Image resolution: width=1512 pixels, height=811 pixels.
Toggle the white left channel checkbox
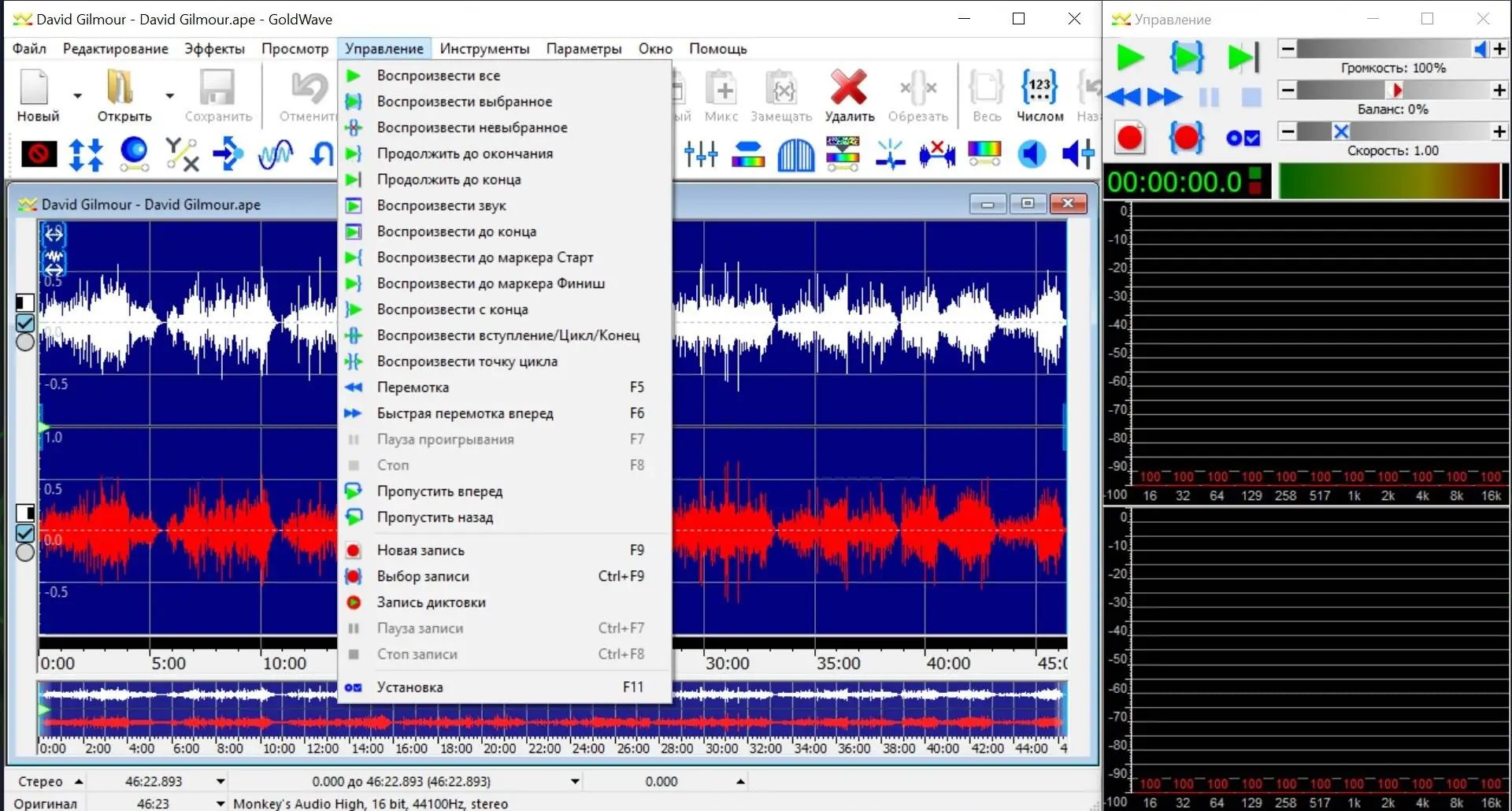pos(25,323)
